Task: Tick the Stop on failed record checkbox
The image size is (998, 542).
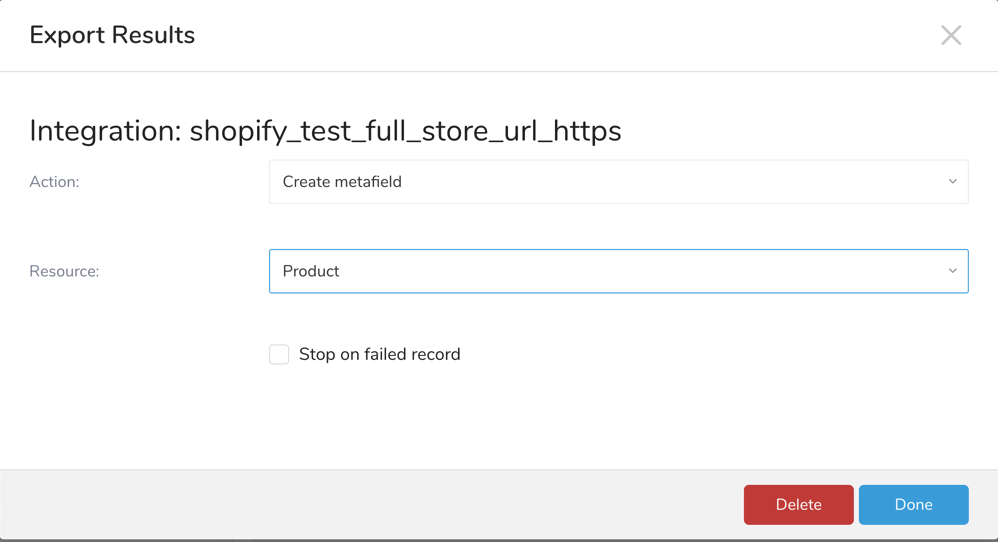Action: [279, 354]
